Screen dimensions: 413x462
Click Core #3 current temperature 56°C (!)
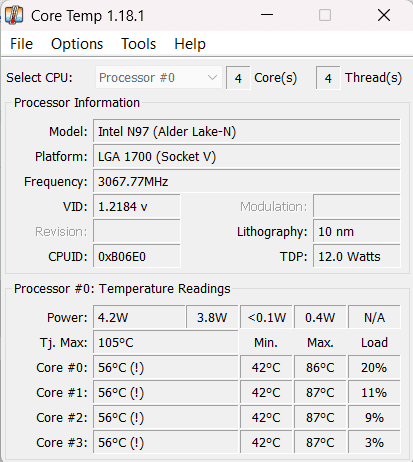[x=166, y=443]
